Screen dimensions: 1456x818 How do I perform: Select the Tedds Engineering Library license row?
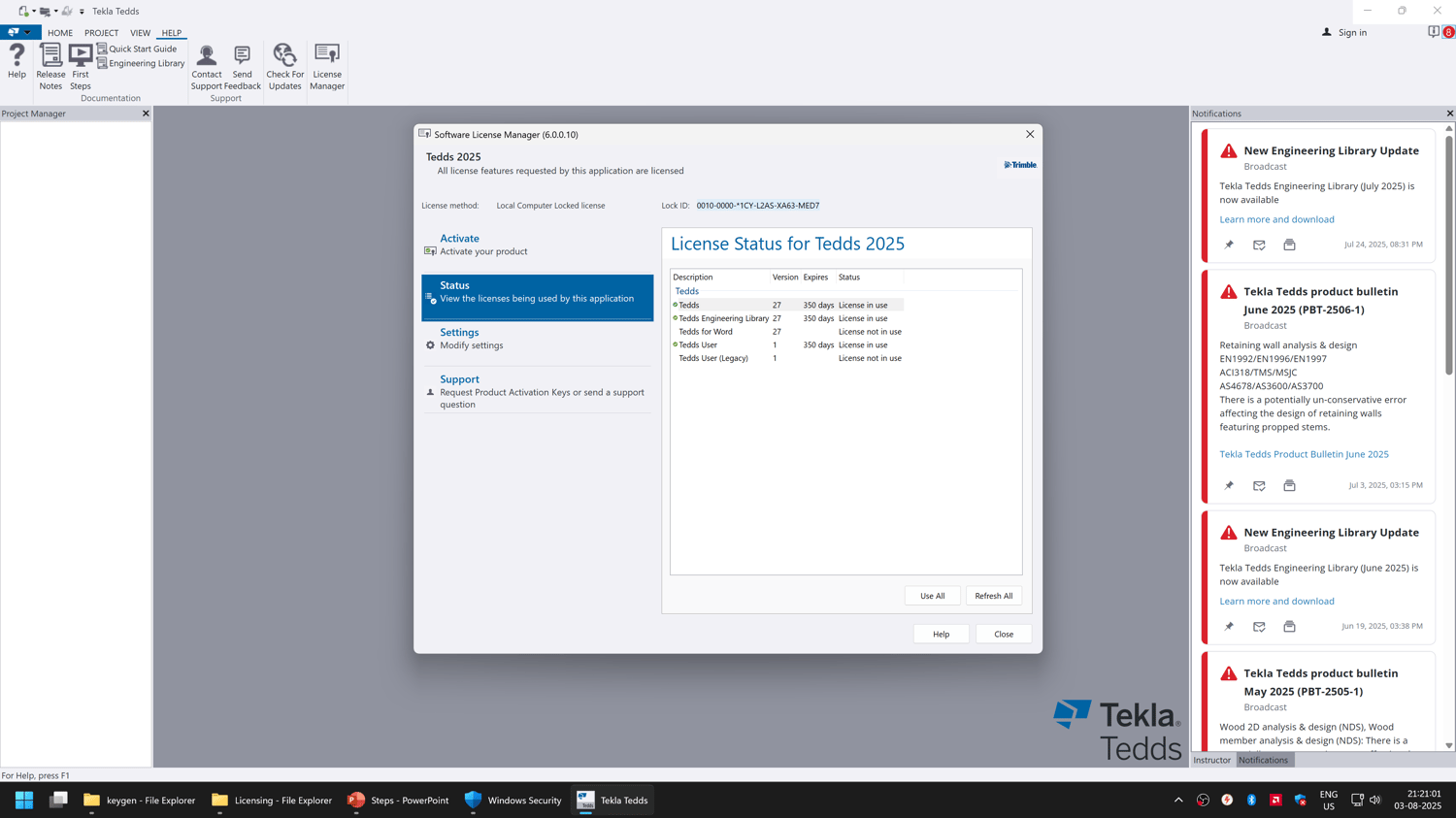(x=787, y=318)
